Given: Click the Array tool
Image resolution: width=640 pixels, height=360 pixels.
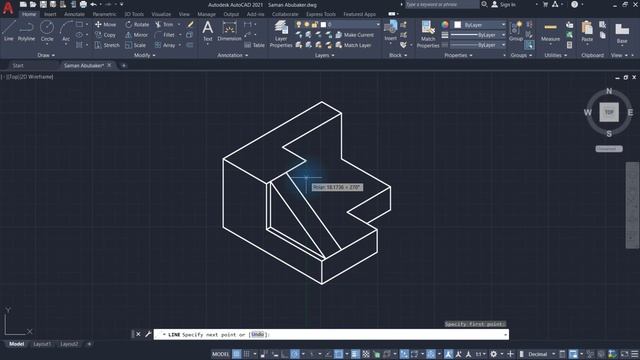Looking at the screenshot, I should [x=165, y=45].
